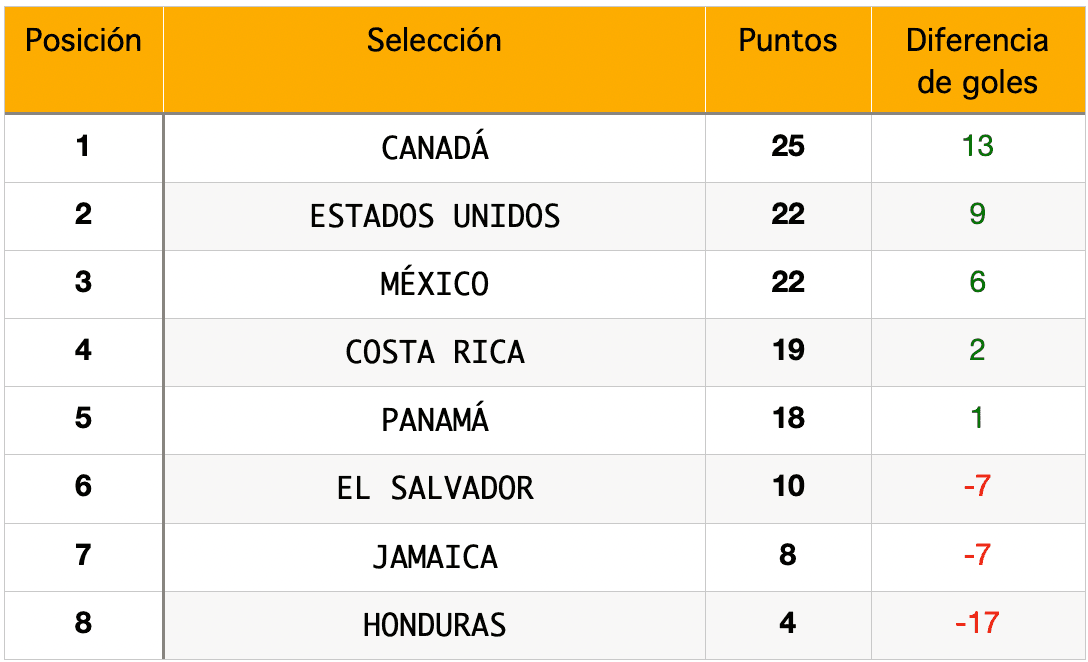The height and width of the screenshot is (662, 1088).
Task: Select the goal difference value 13
Action: (977, 147)
